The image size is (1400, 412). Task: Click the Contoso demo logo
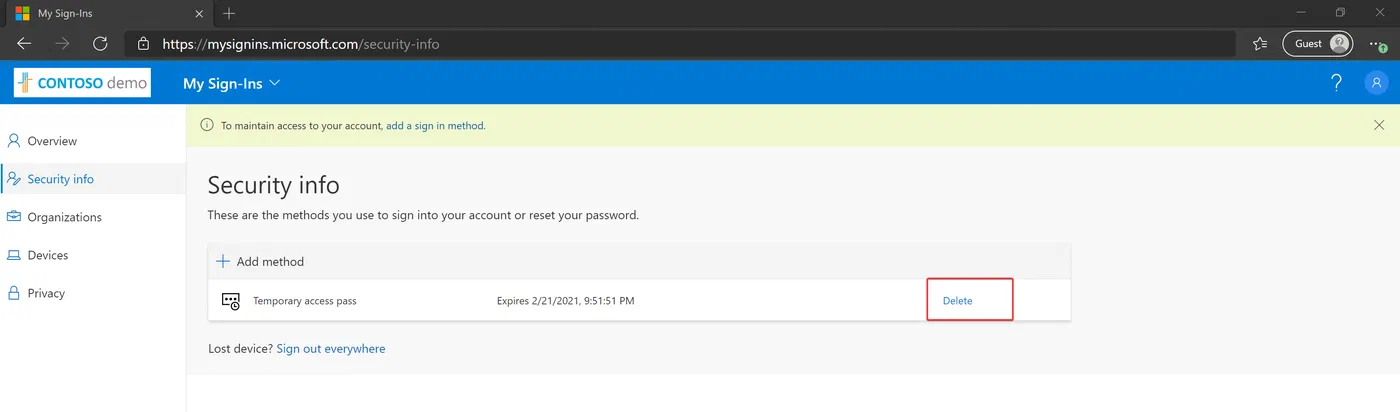pos(82,83)
